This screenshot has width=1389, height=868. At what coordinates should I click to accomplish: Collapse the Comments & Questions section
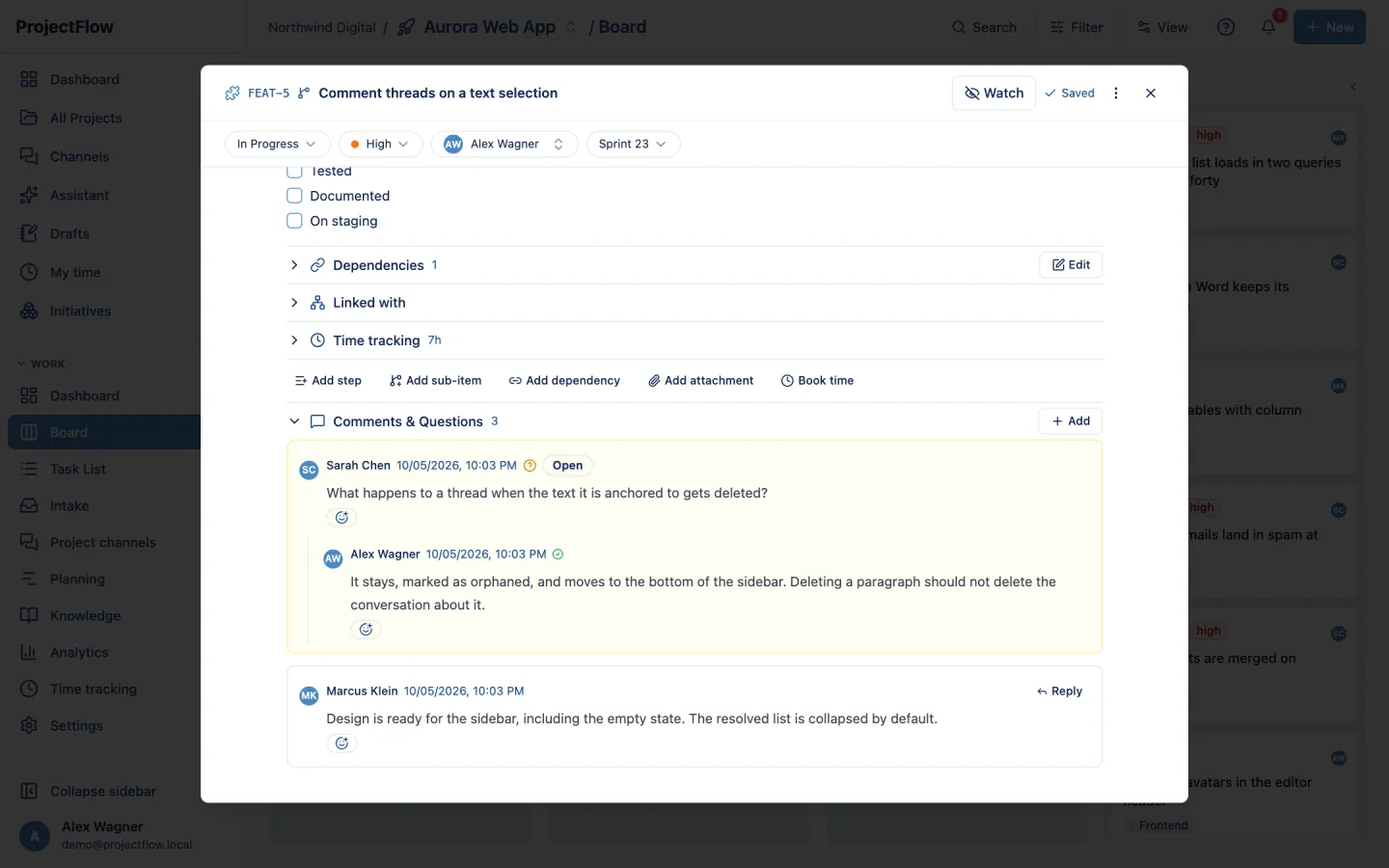click(x=294, y=421)
